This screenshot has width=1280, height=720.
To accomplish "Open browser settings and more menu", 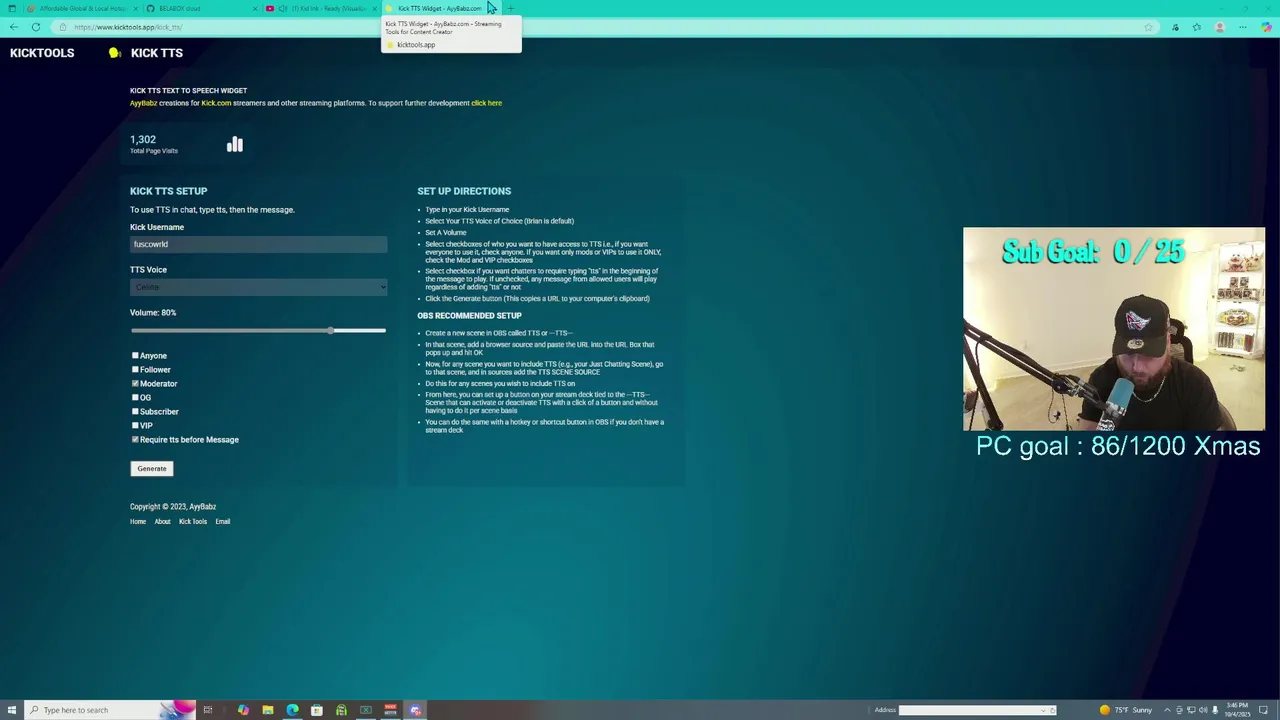I will point(1243,27).
